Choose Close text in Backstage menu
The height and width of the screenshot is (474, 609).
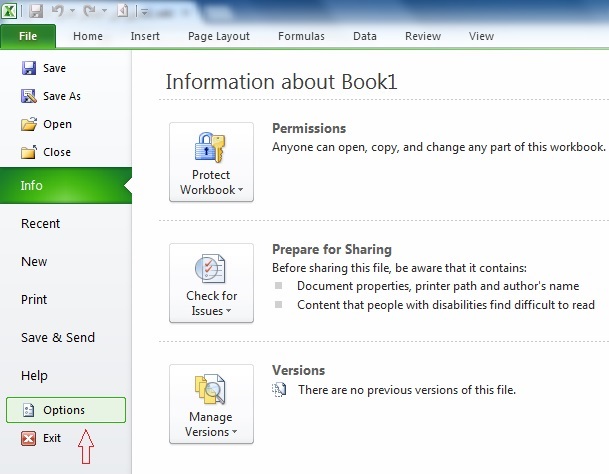(x=57, y=152)
